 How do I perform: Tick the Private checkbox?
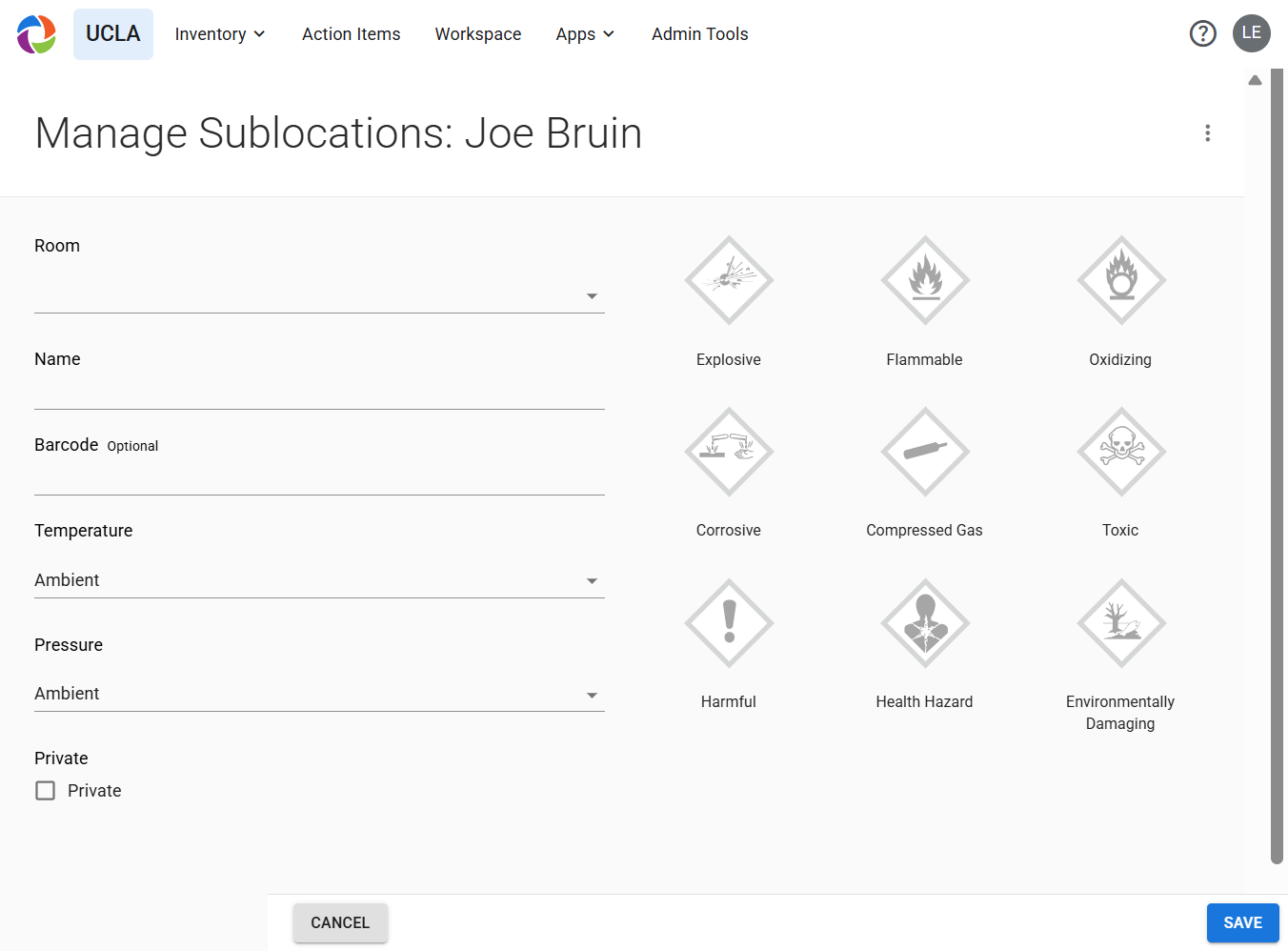pos(45,791)
